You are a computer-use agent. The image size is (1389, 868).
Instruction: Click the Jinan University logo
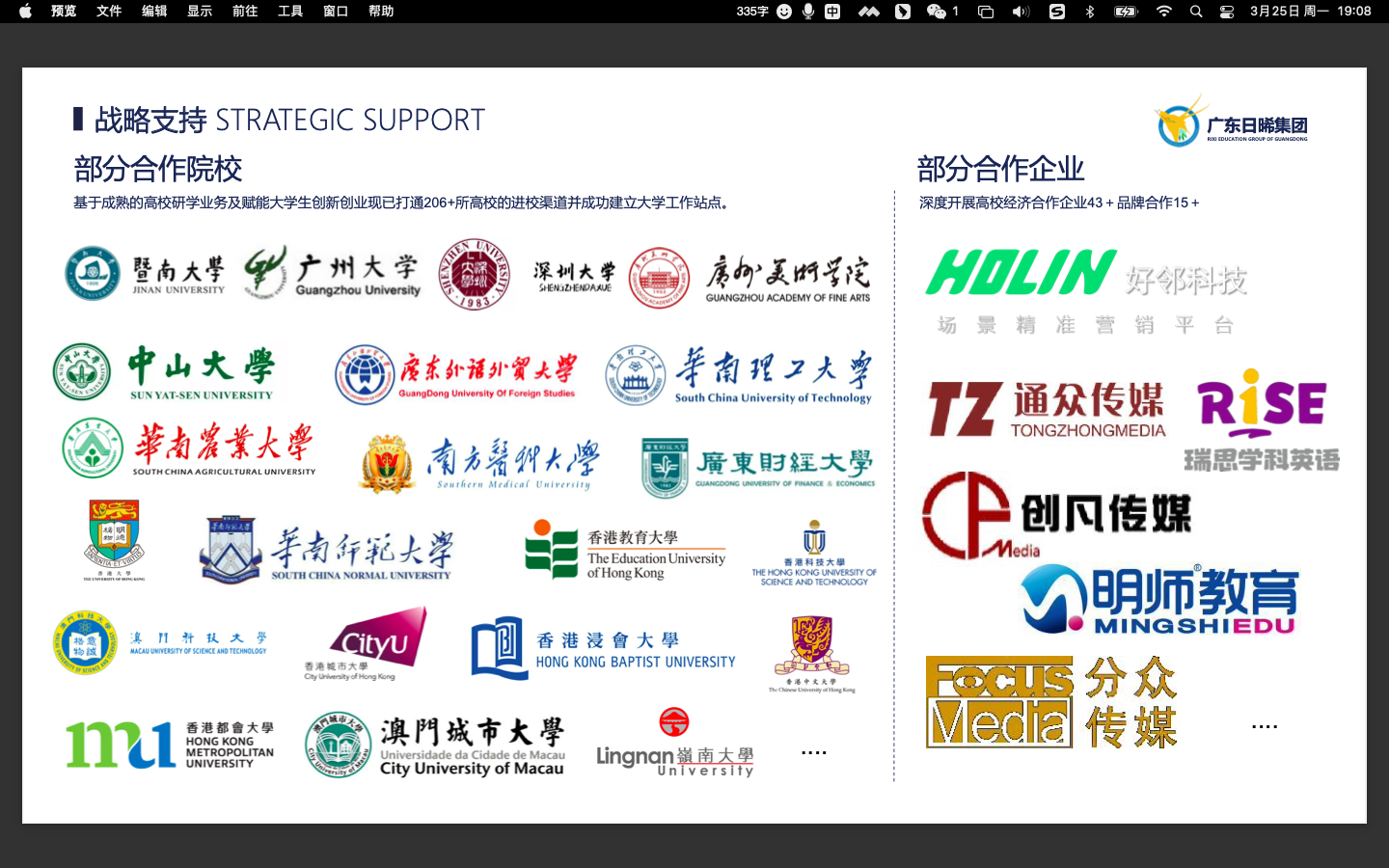[145, 274]
